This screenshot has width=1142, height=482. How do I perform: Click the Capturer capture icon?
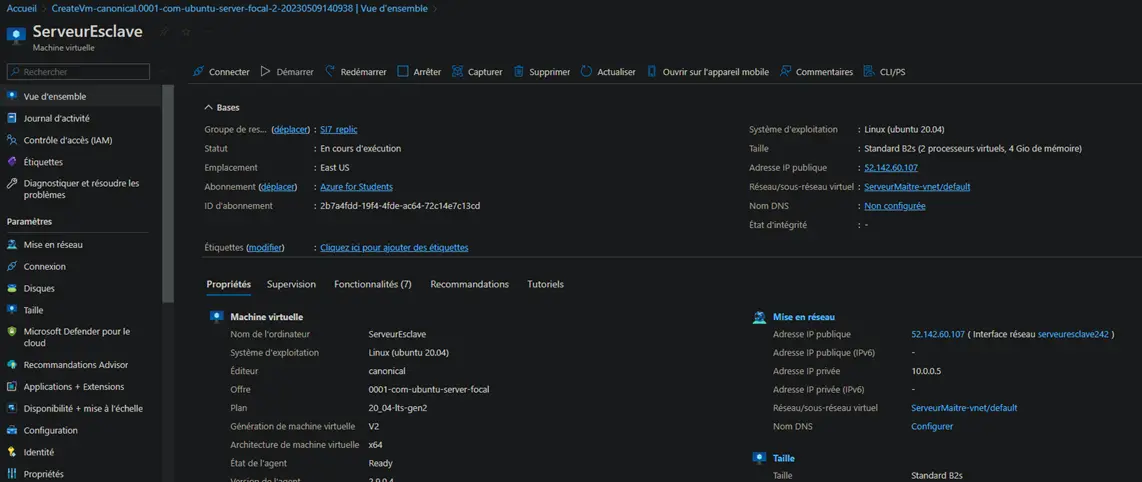pos(457,71)
